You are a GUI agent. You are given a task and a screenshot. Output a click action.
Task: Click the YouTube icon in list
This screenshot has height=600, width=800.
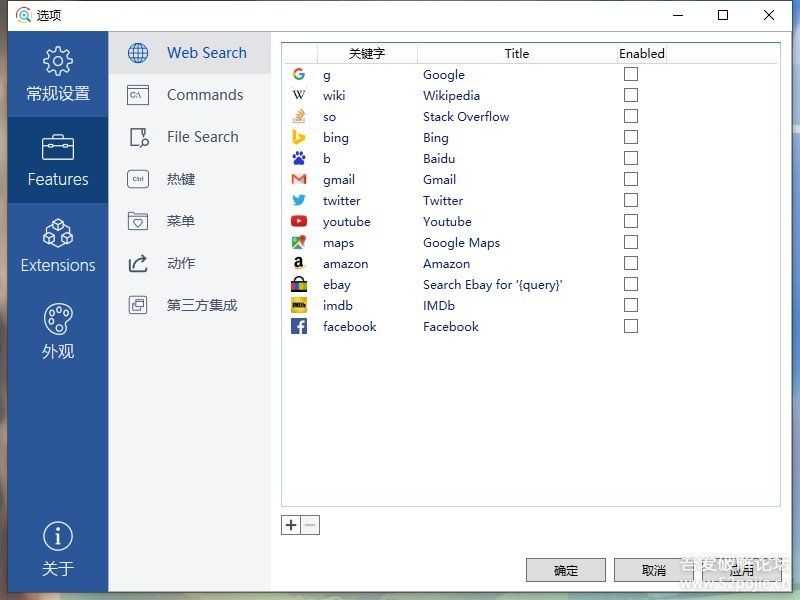pos(299,221)
